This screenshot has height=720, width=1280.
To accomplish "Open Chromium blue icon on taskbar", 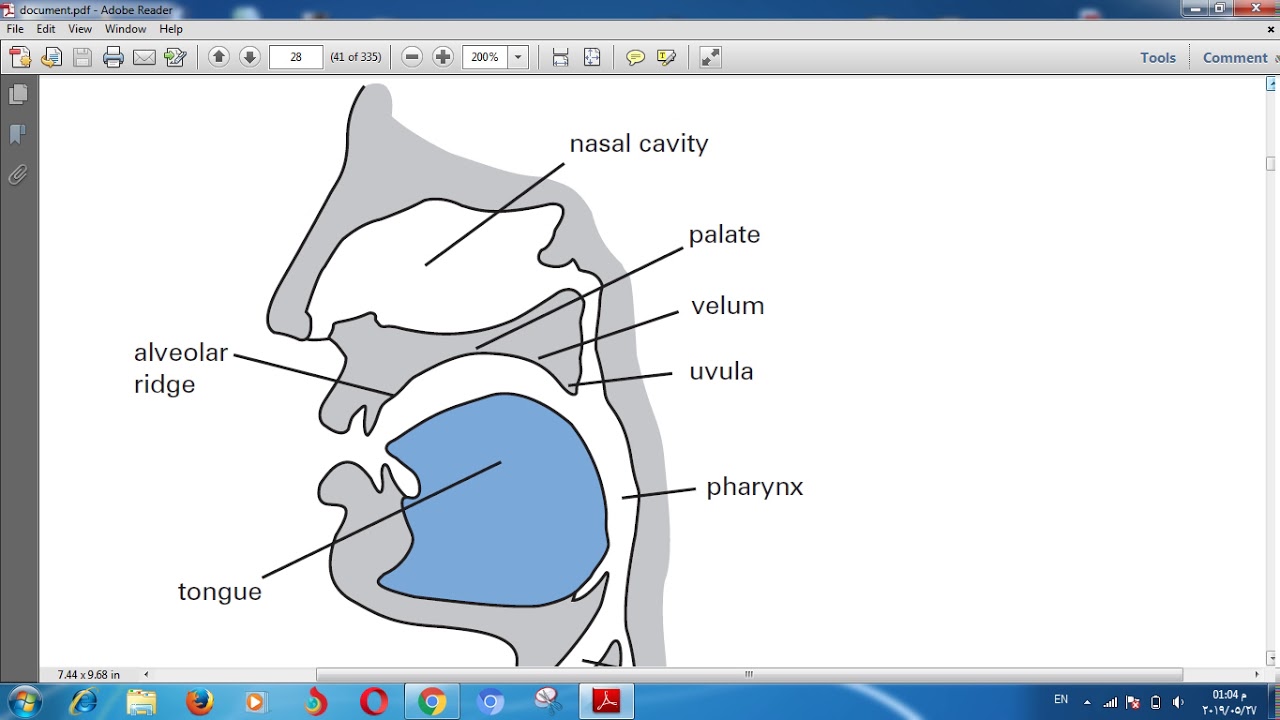I will point(490,702).
